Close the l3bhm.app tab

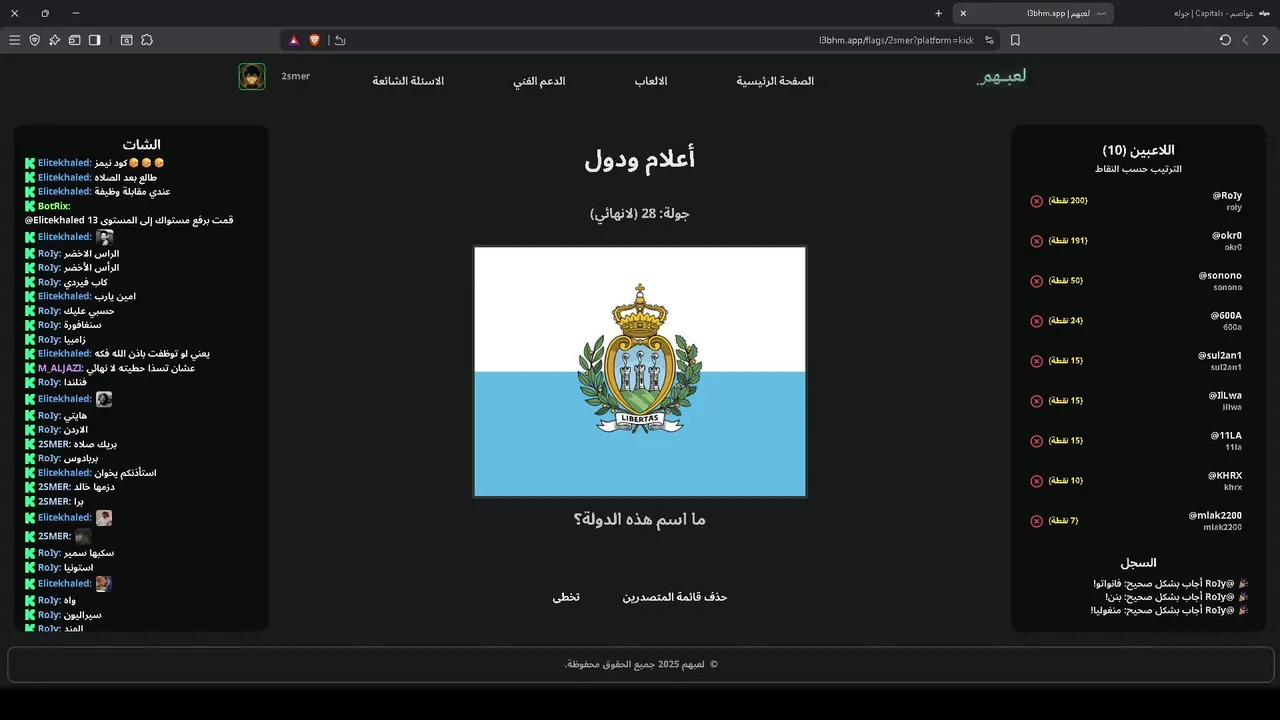click(x=963, y=13)
